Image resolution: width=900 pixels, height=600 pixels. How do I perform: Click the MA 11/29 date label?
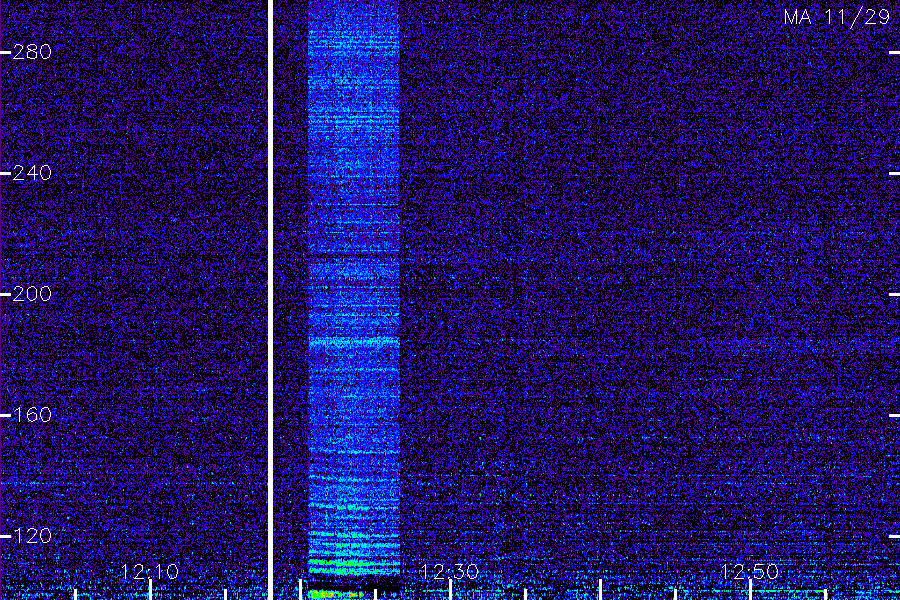836,17
